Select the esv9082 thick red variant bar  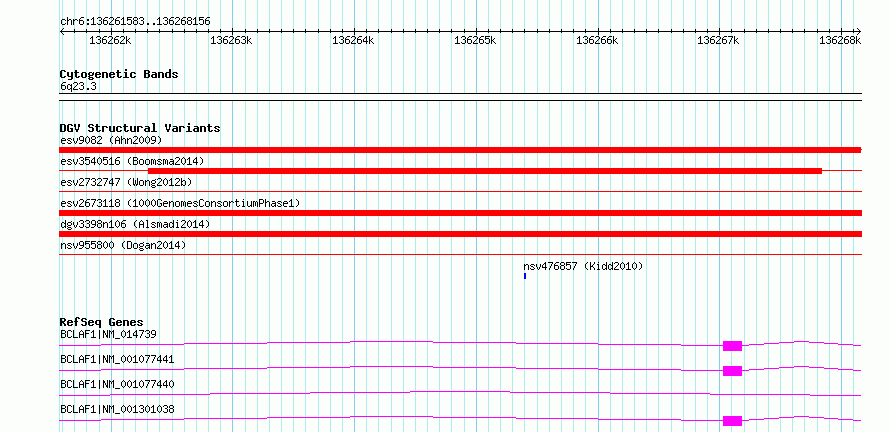coord(460,150)
